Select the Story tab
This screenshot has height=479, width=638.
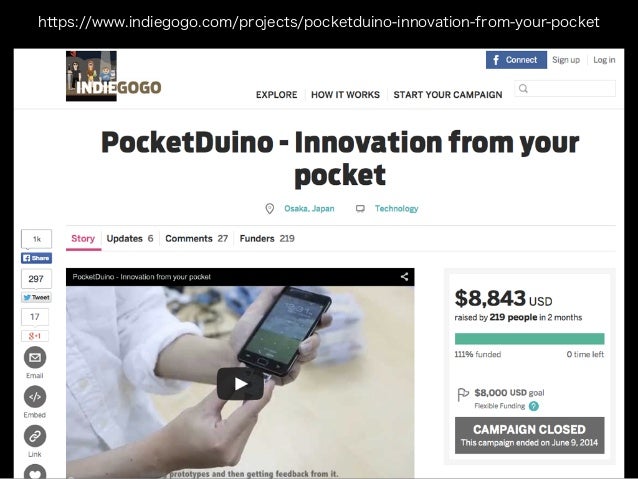click(83, 238)
